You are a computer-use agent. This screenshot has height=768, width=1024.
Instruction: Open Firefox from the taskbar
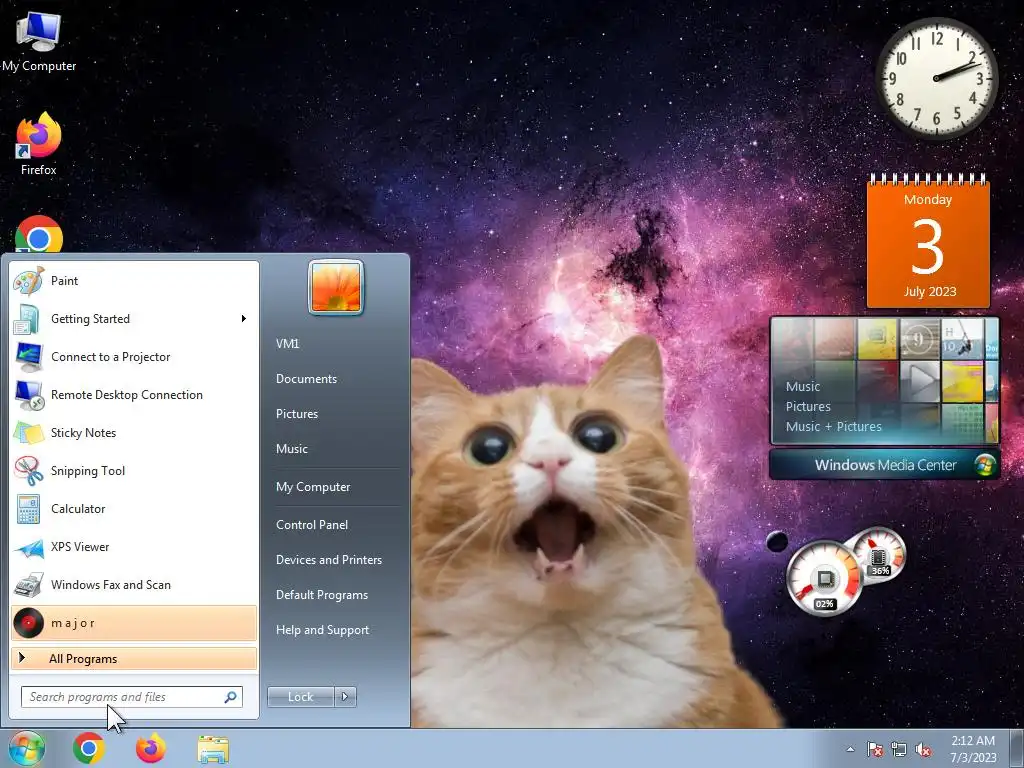pos(151,748)
